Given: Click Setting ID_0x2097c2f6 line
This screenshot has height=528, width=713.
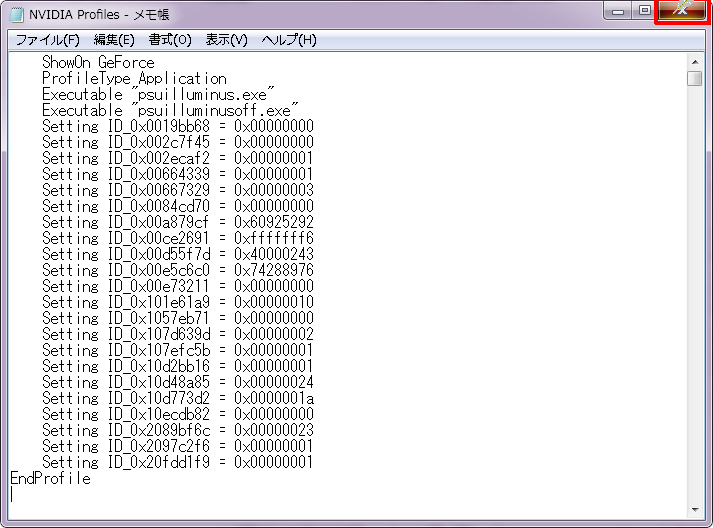Looking at the screenshot, I should [178, 446].
